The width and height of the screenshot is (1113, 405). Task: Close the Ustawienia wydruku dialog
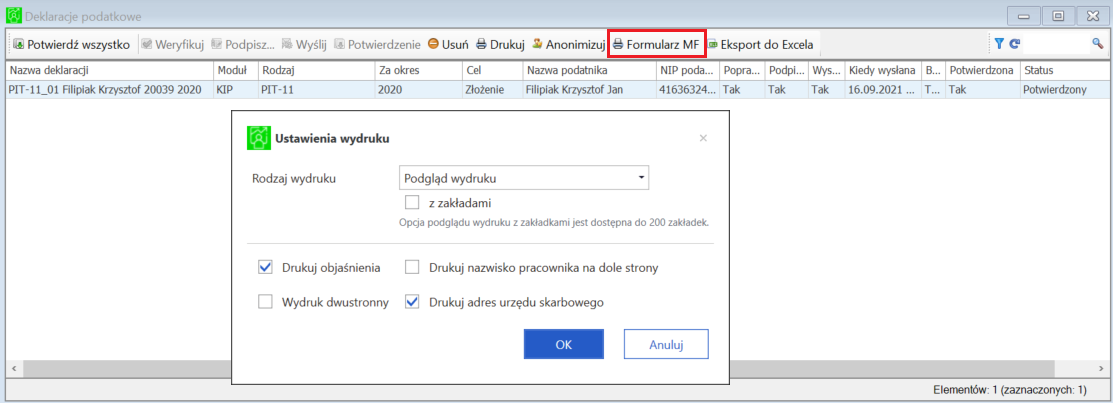tap(703, 138)
